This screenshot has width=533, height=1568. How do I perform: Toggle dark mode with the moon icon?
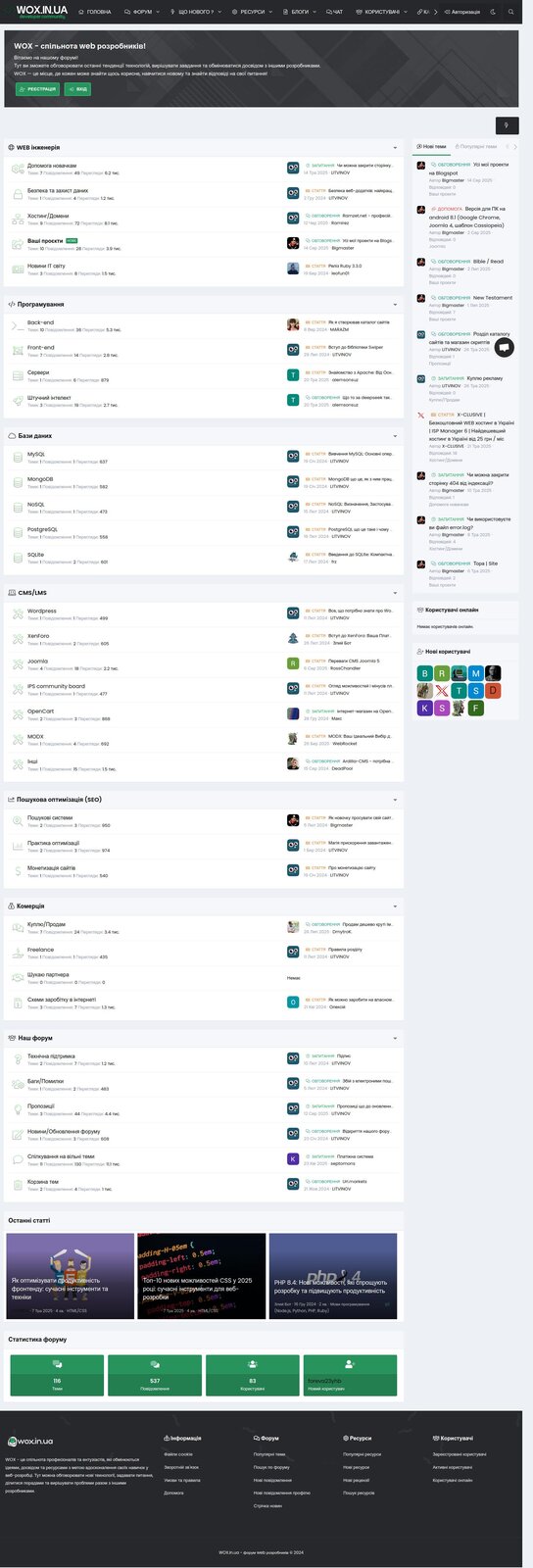[492, 12]
